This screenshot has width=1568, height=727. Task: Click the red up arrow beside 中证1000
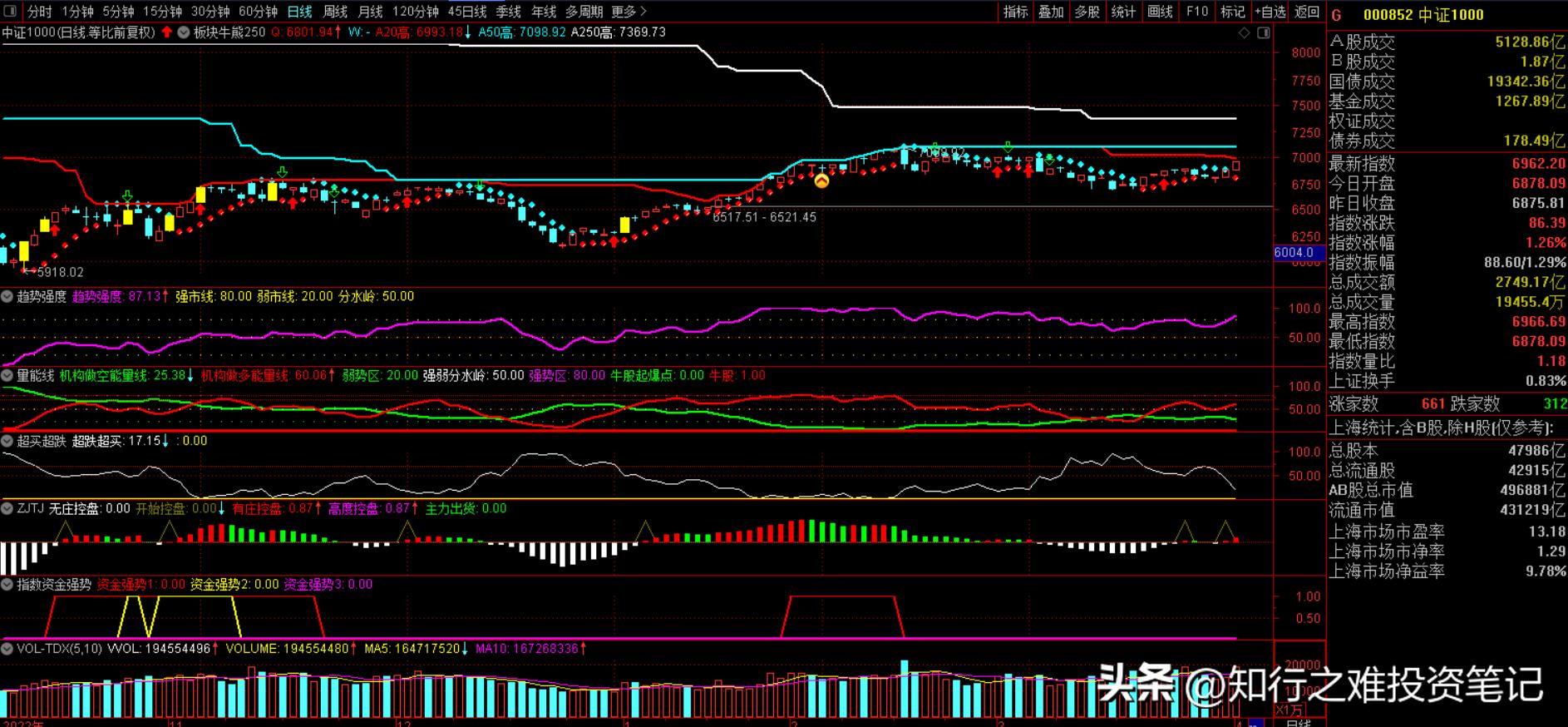point(167,32)
